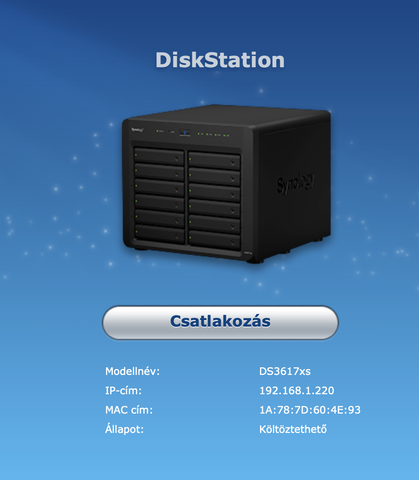Click the MAC cím label
419x480 pixels.
(x=129, y=410)
